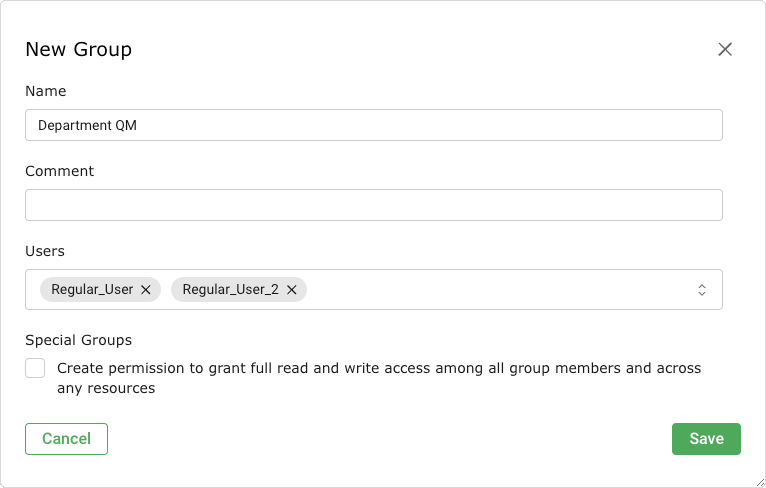Close the New Group dialog with X
This screenshot has height=488, width=766.
pyautogui.click(x=725, y=49)
